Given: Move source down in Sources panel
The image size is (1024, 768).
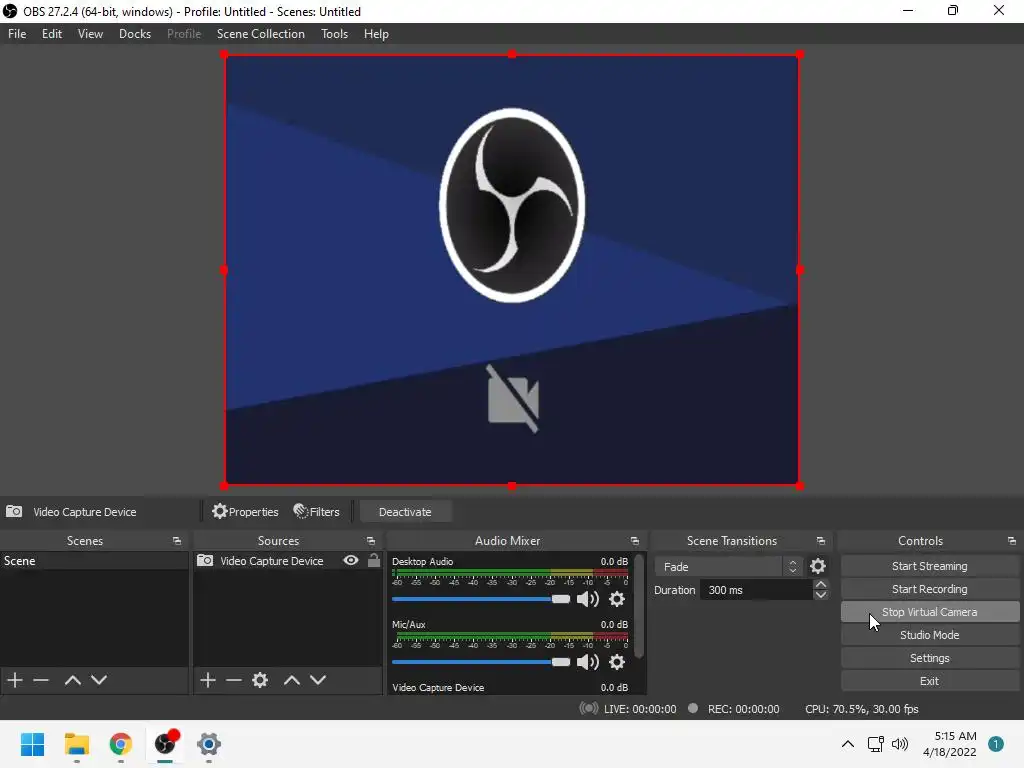Looking at the screenshot, I should (x=318, y=680).
